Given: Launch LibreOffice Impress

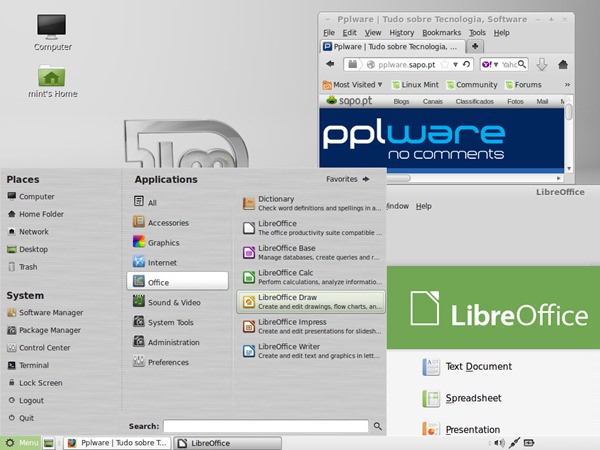Looking at the screenshot, I should click(x=311, y=326).
